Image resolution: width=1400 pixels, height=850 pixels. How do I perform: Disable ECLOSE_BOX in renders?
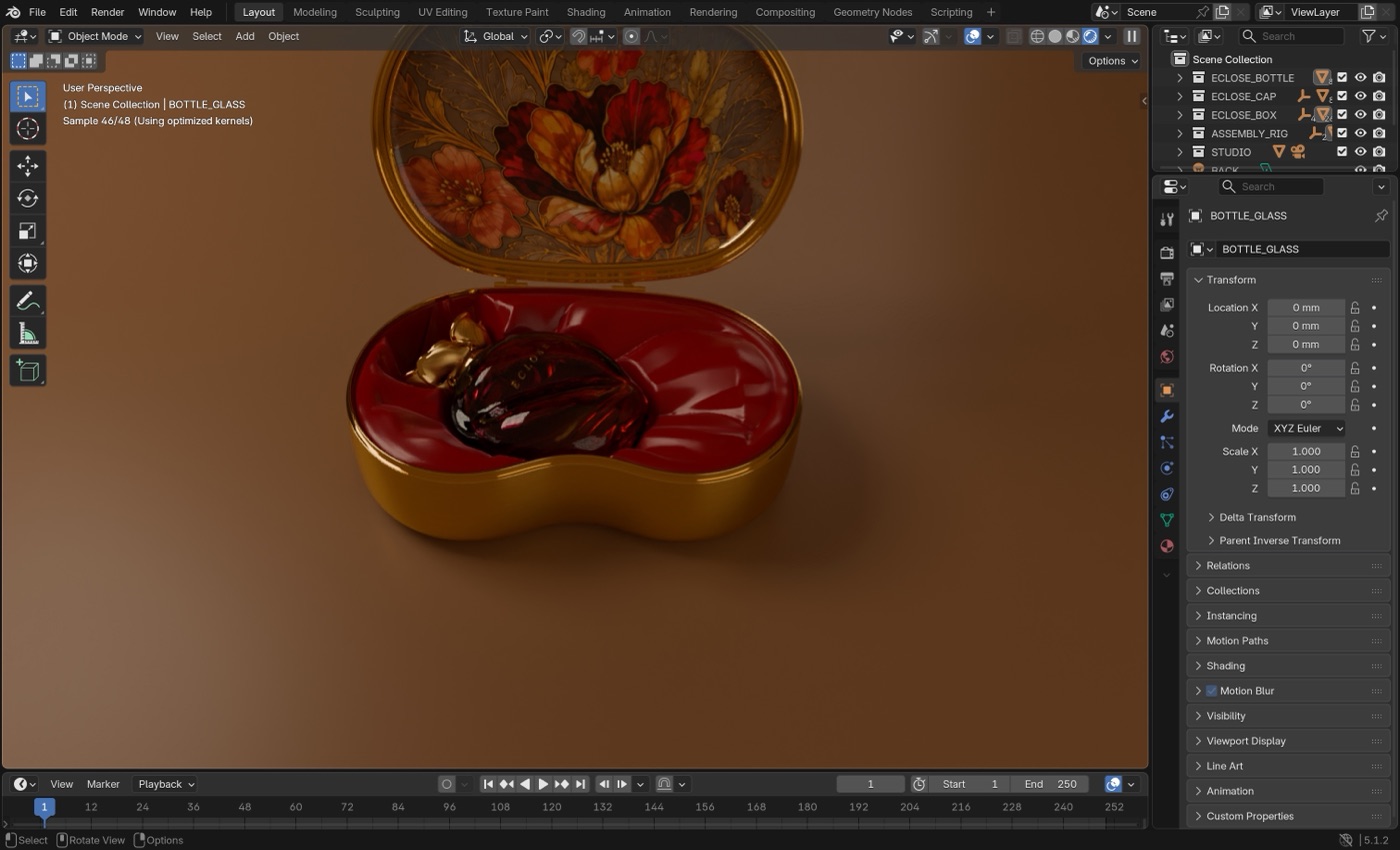tap(1379, 115)
